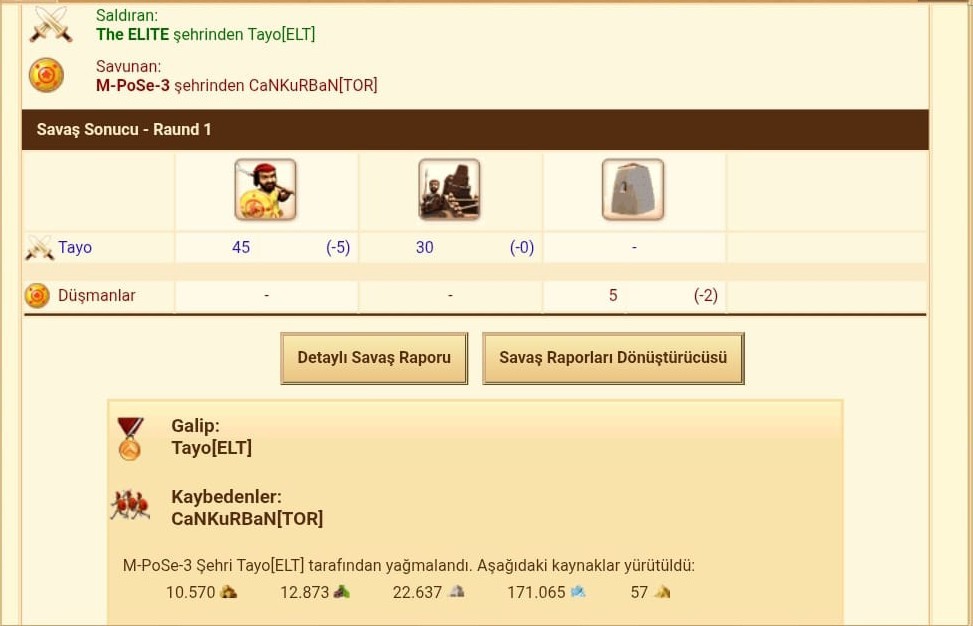The width and height of the screenshot is (973, 626).
Task: Click the orange defender shield icon
Action: 47,75
